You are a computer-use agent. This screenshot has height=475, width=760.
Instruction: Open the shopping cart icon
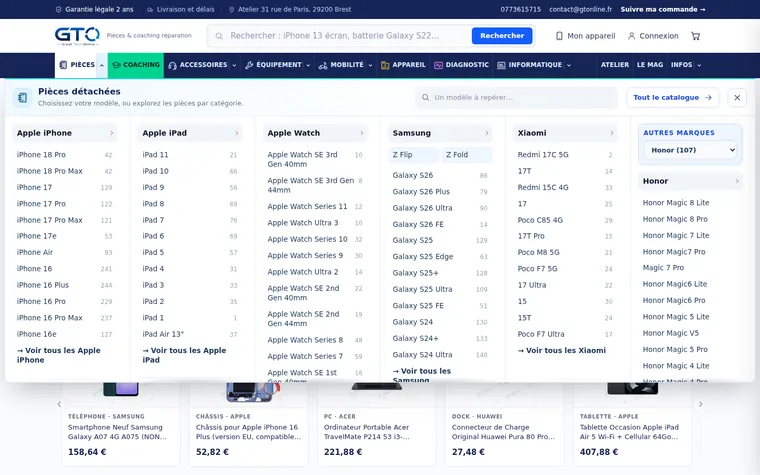(x=696, y=36)
